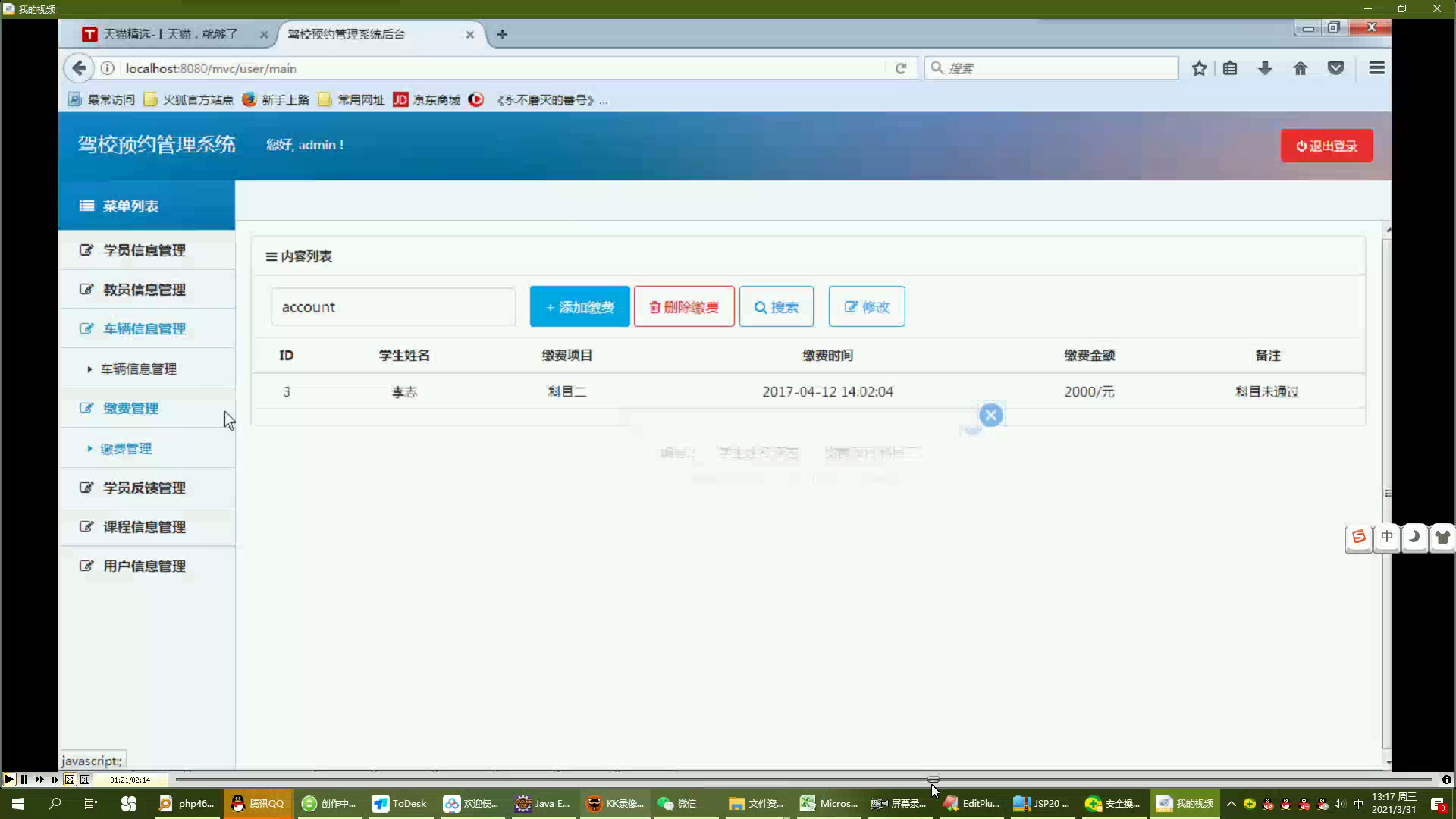Open the 火狐官方站点 bookmark folder
Image resolution: width=1456 pixels, height=819 pixels.
tap(188, 100)
